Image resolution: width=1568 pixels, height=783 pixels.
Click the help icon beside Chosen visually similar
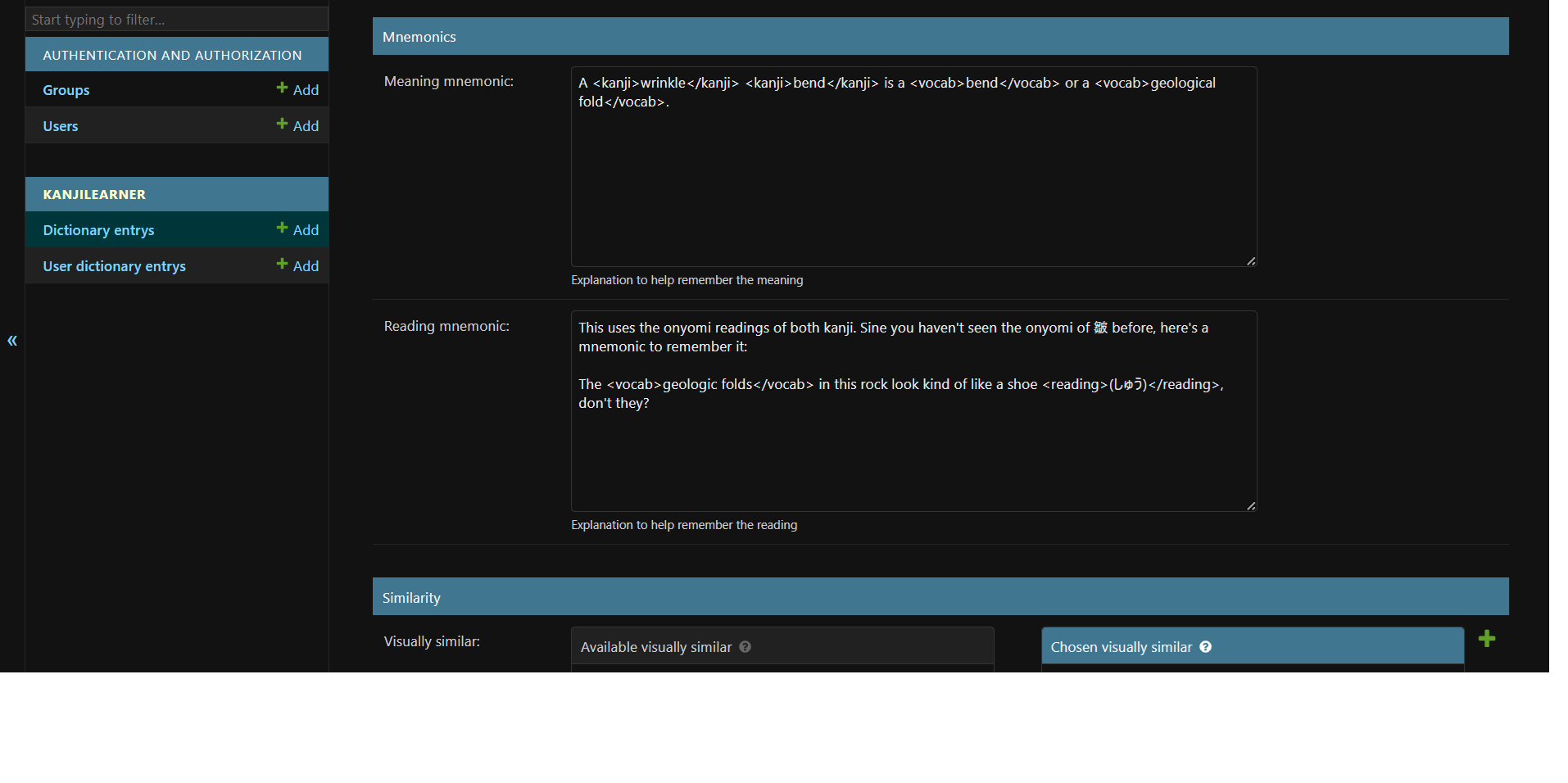(x=1205, y=647)
